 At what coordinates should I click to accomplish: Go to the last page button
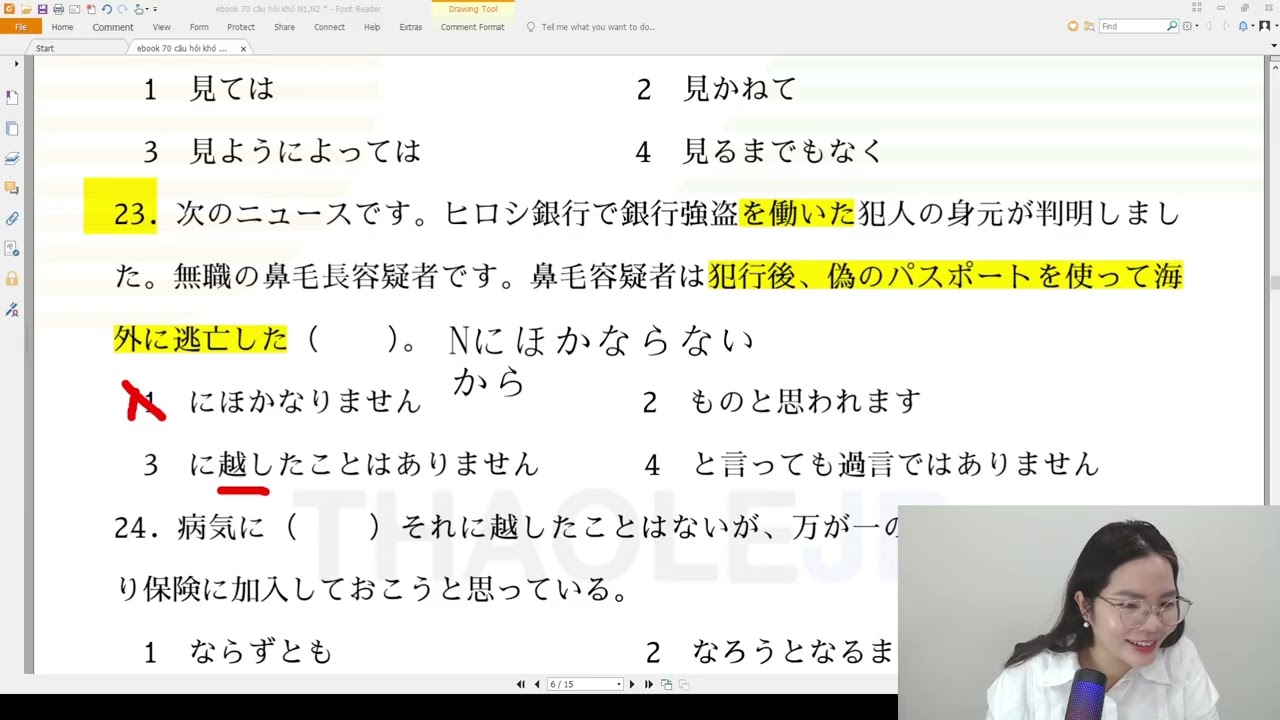(649, 684)
